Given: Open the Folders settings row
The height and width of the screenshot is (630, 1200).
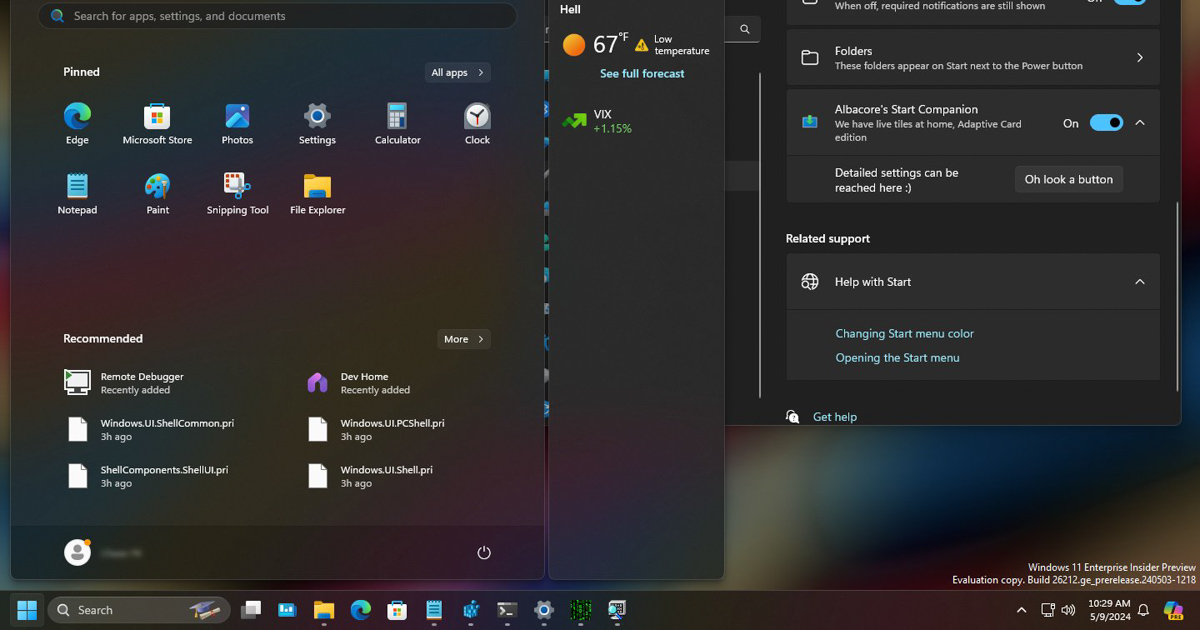Looking at the screenshot, I should pyautogui.click(x=973, y=58).
